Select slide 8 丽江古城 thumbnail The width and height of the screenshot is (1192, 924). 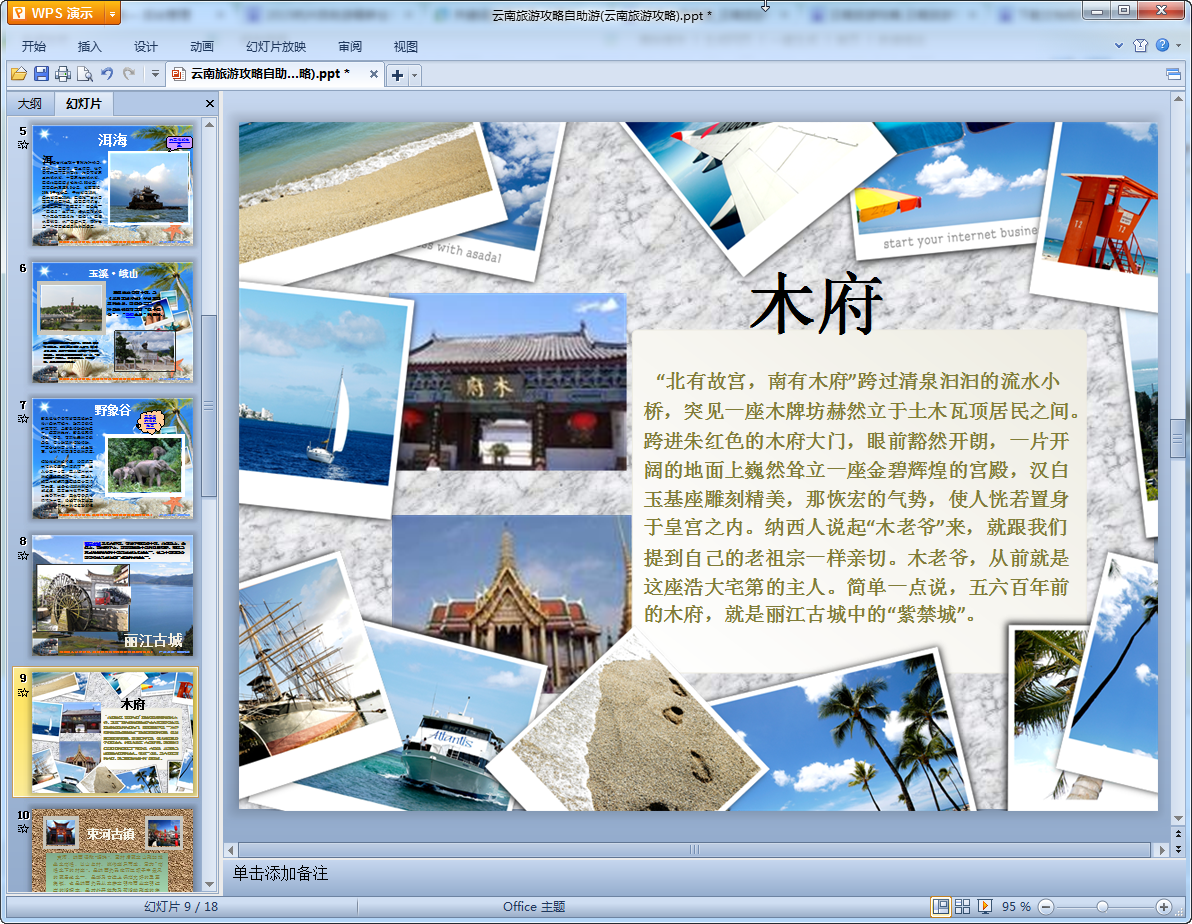pos(113,595)
